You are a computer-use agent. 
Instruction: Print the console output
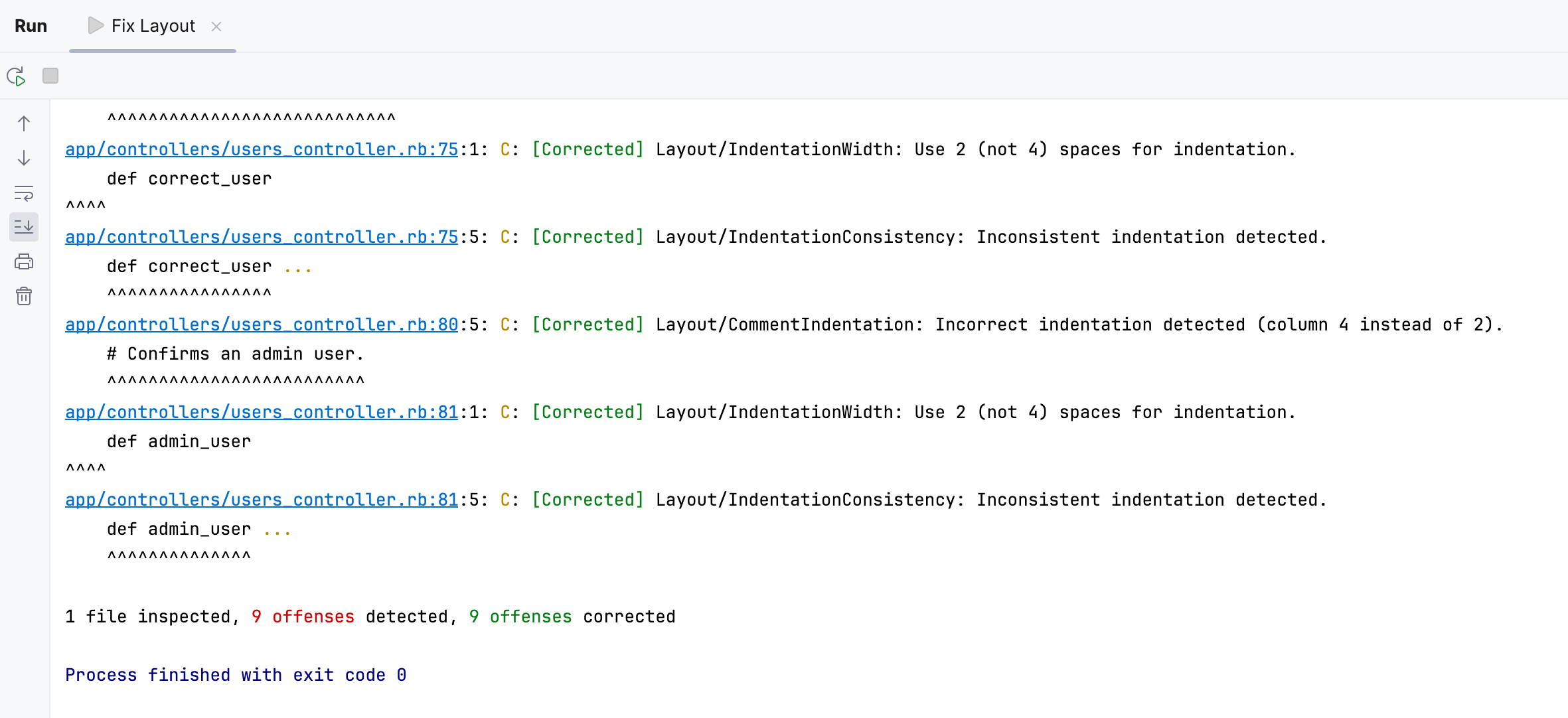(24, 261)
